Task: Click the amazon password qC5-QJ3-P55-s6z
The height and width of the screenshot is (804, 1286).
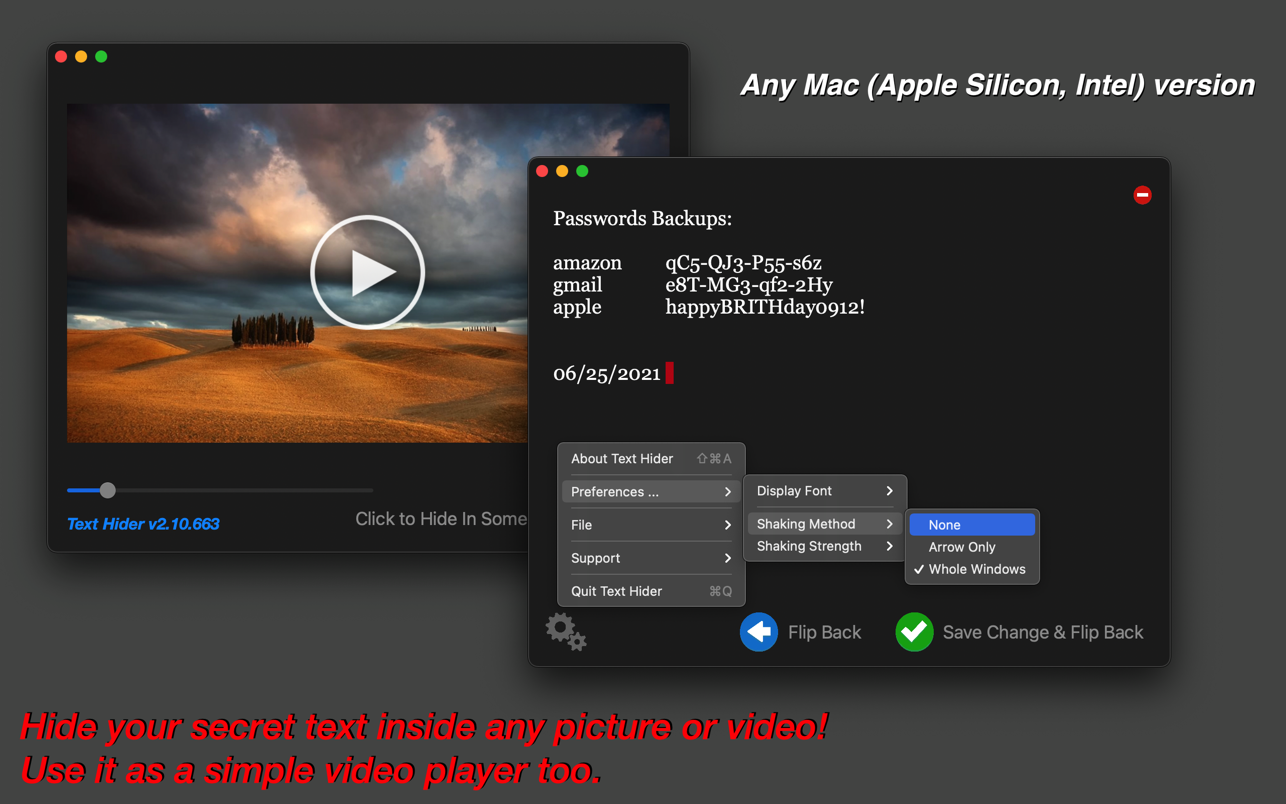Action: click(743, 263)
